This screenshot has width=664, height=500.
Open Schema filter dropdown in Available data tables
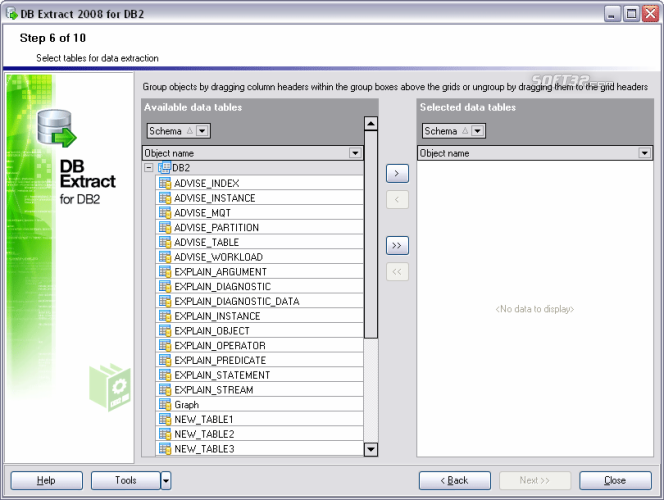click(202, 131)
